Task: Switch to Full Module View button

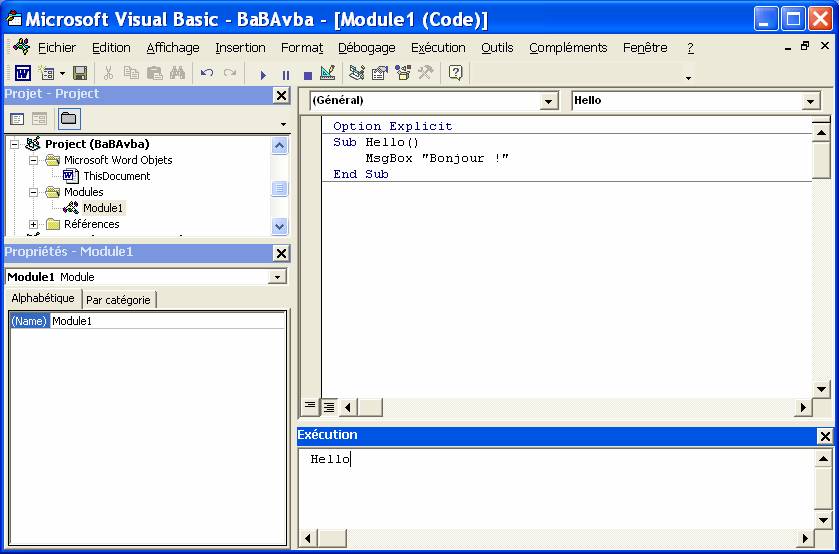Action: coord(328,407)
